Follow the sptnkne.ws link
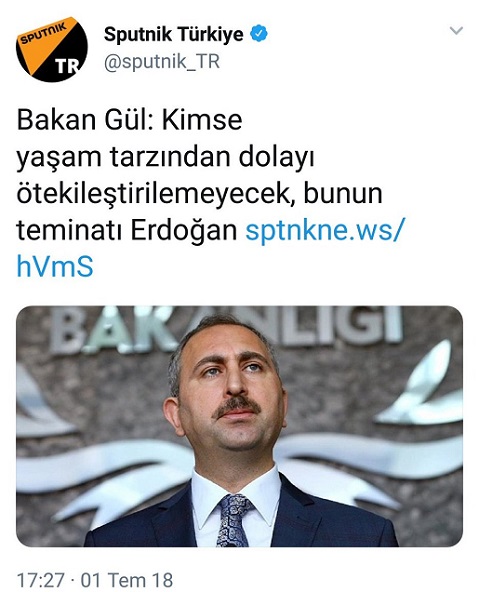The image size is (478, 592). click(324, 230)
